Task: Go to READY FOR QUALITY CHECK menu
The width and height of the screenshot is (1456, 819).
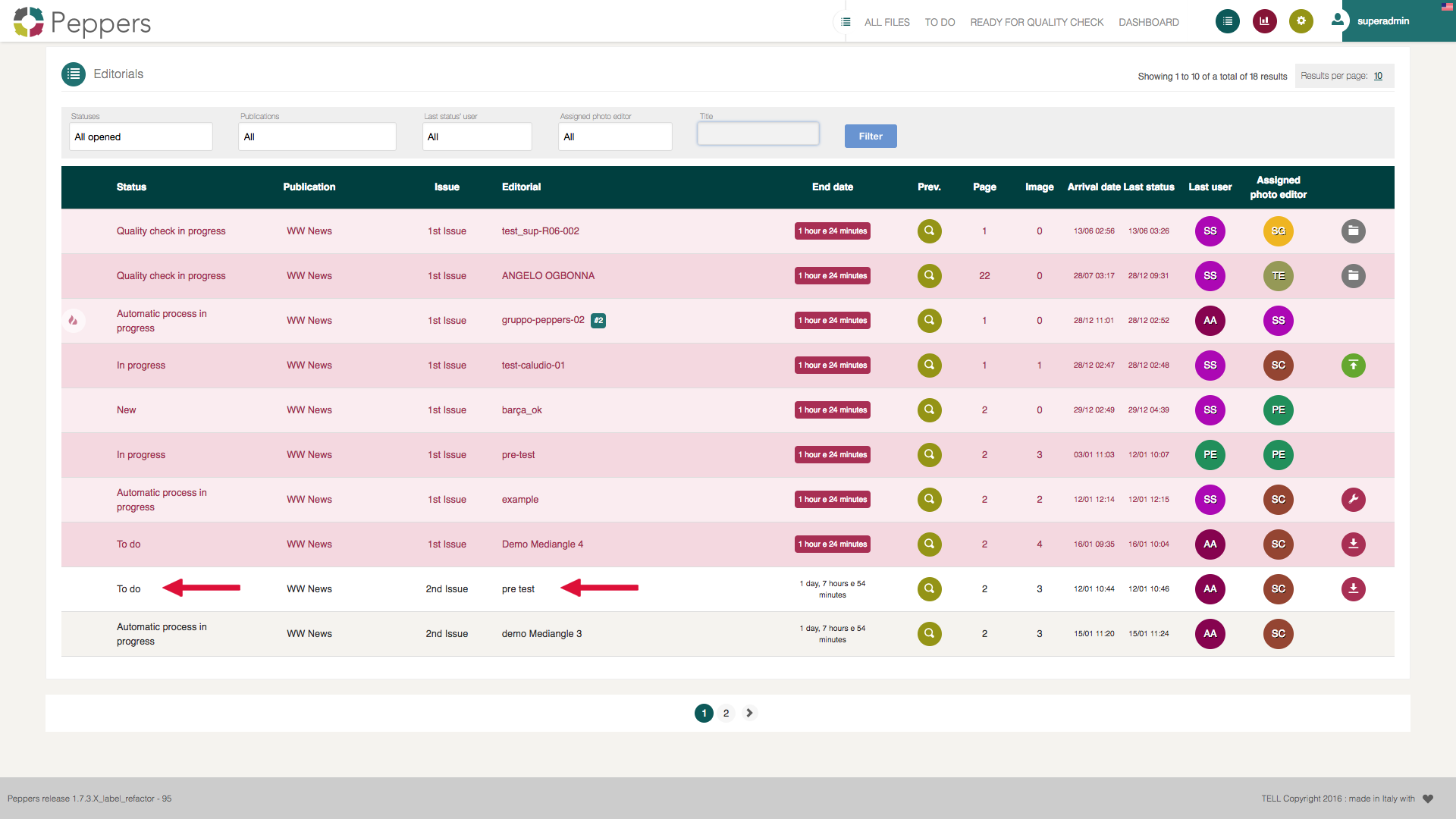Action: click(1037, 23)
